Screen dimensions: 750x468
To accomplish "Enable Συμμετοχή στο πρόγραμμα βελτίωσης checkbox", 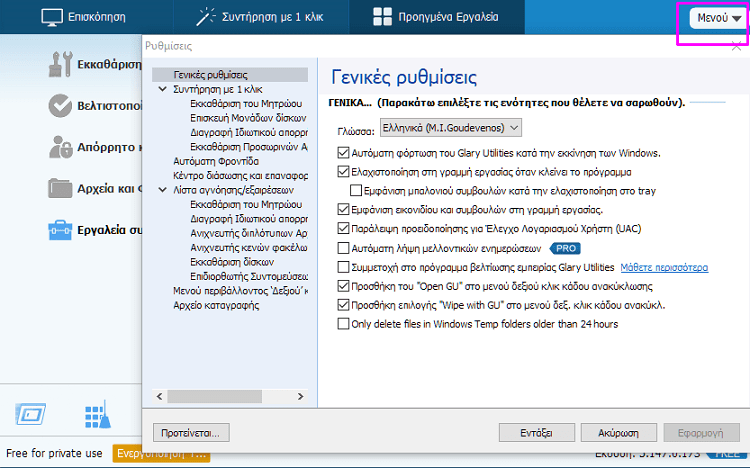I will coord(343,267).
